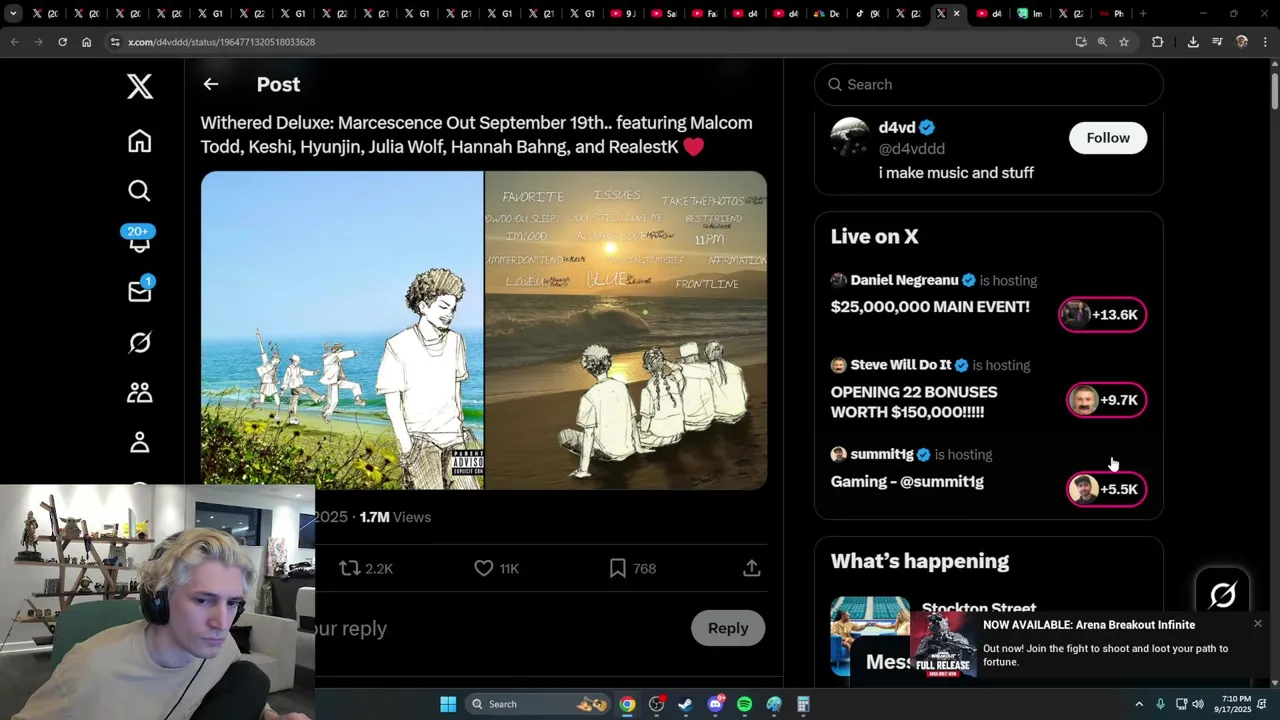The width and height of the screenshot is (1280, 720).
Task: Click the 1.7M Views count
Action: (x=395, y=517)
